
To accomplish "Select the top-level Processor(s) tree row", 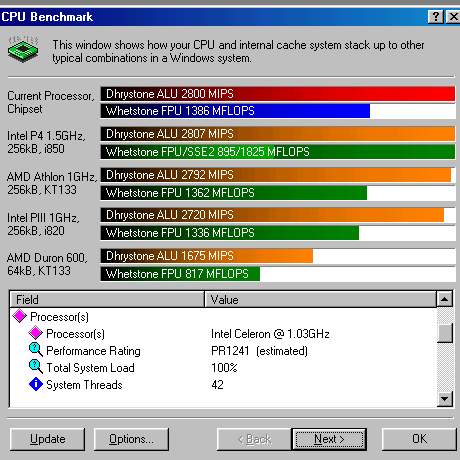I will 223,316.
